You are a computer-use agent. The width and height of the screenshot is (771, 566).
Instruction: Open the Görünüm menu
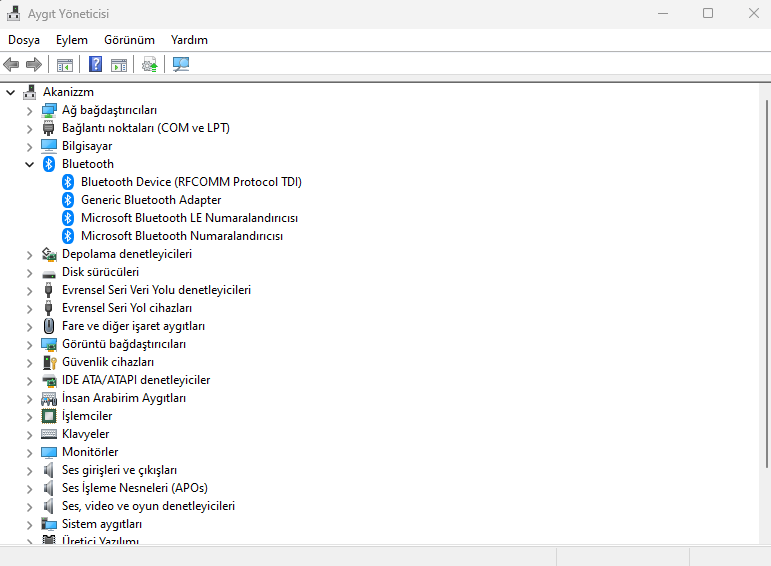click(x=129, y=40)
